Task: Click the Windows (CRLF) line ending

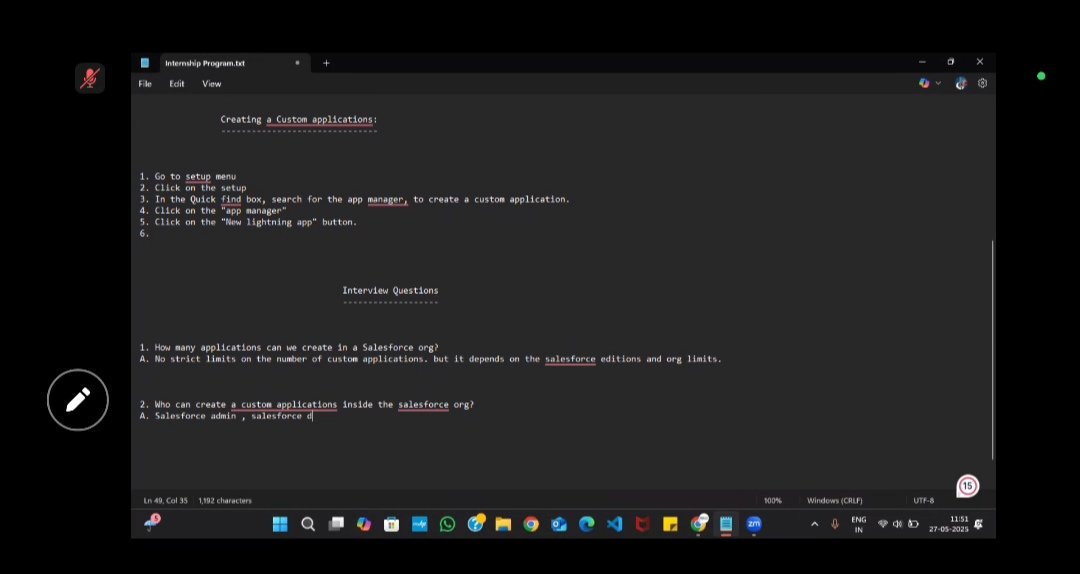Action: 835,500
